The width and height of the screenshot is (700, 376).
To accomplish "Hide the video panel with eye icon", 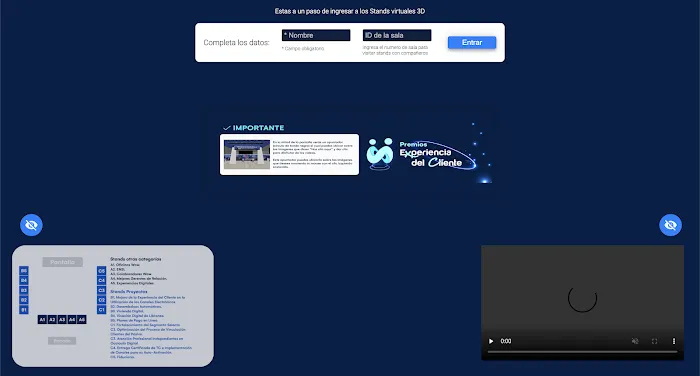I will tap(670, 225).
